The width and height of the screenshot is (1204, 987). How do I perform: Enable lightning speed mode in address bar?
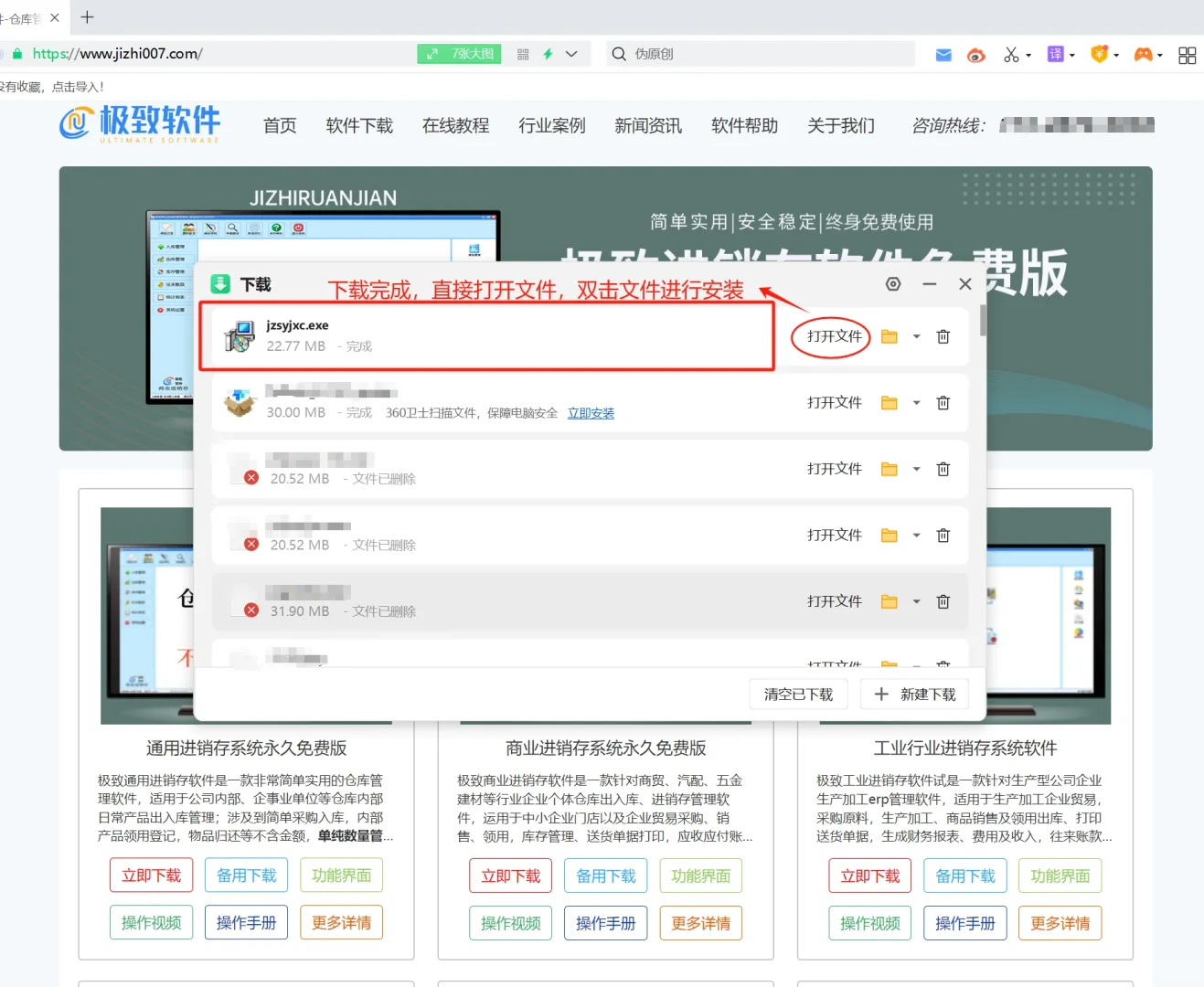coord(549,54)
